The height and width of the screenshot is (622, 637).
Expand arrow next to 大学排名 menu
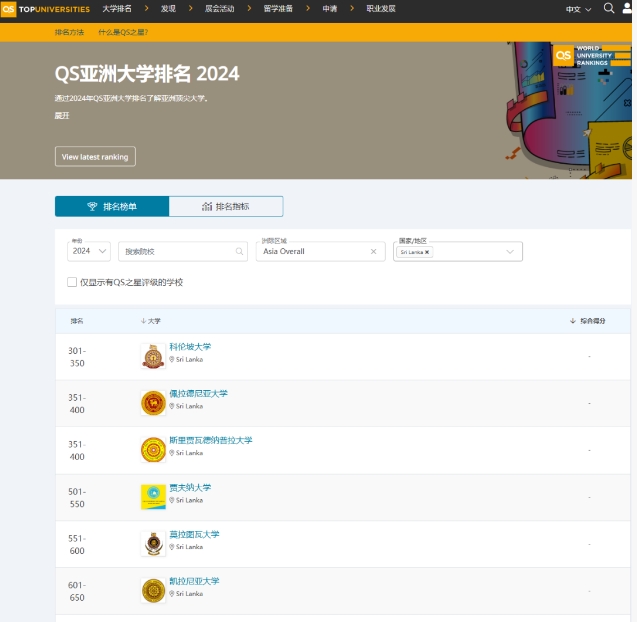[x=147, y=9]
